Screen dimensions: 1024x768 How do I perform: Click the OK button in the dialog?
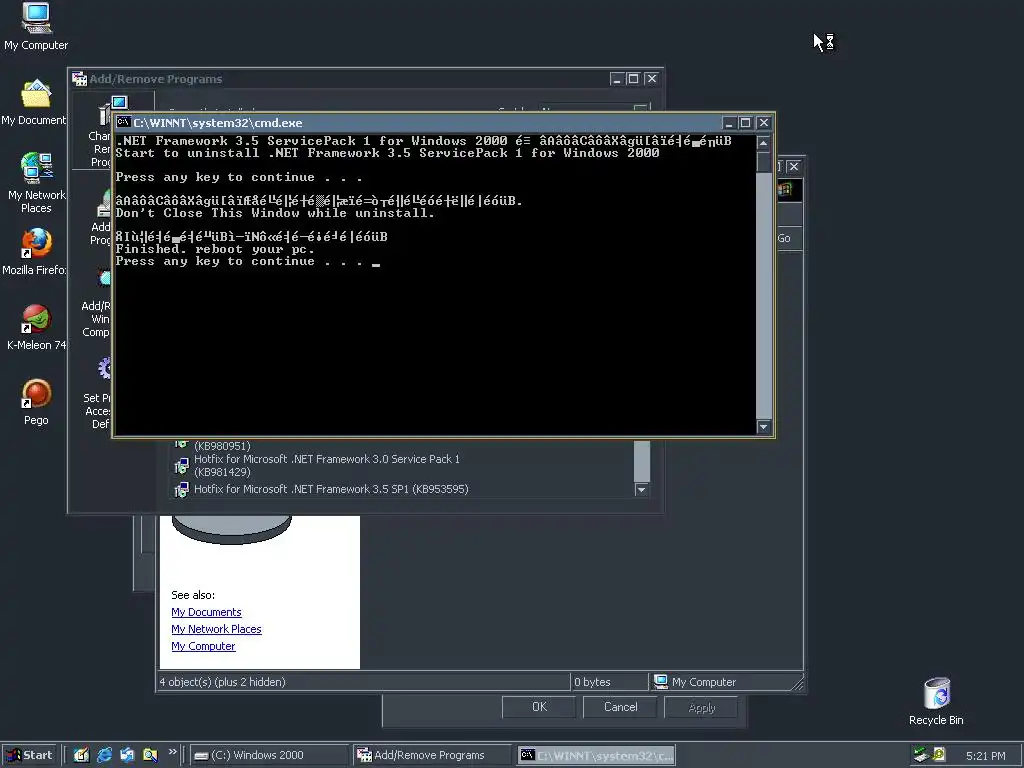tap(539, 707)
